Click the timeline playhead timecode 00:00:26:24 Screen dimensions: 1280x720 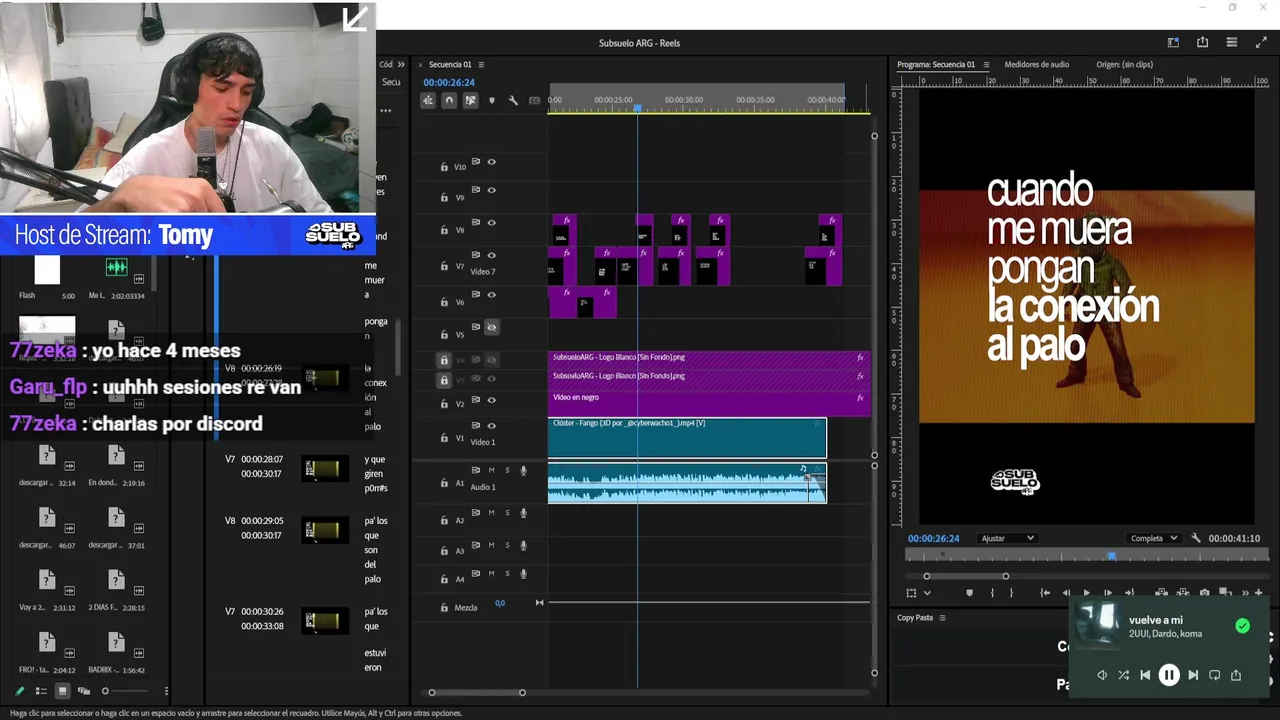coord(449,82)
